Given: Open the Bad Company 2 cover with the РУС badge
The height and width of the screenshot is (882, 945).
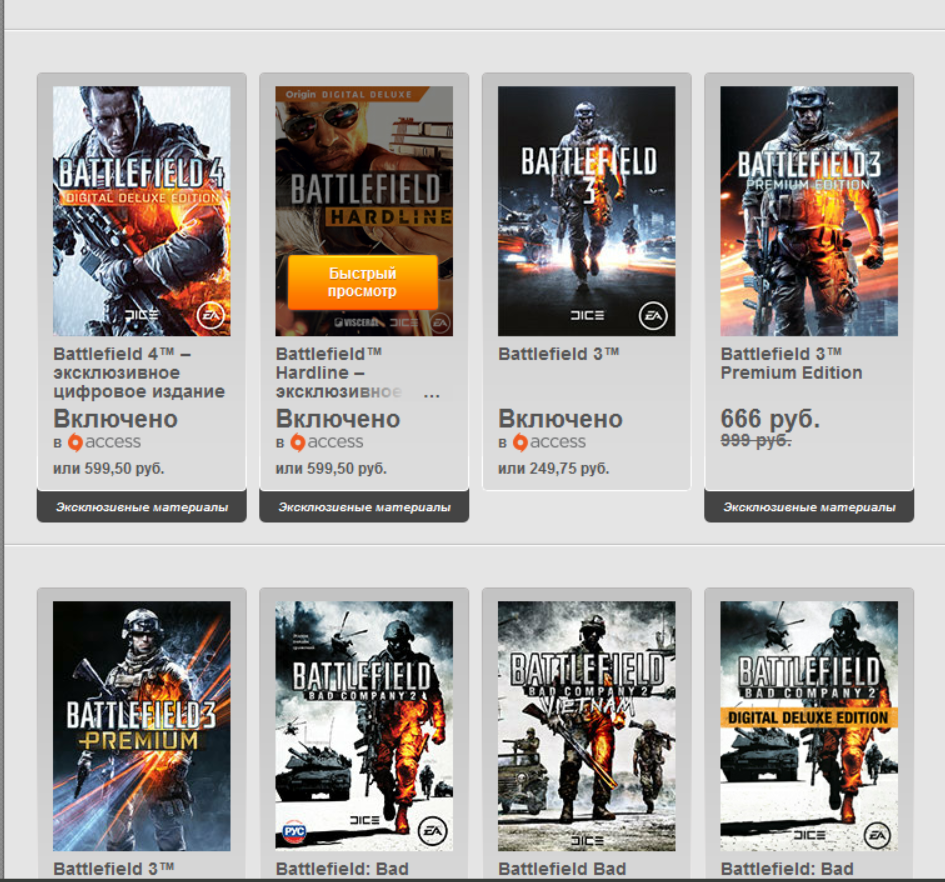Looking at the screenshot, I should [x=364, y=726].
